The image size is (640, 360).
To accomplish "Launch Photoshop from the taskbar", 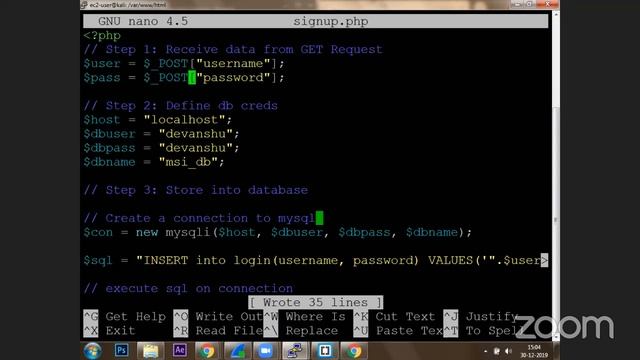I will [122, 351].
